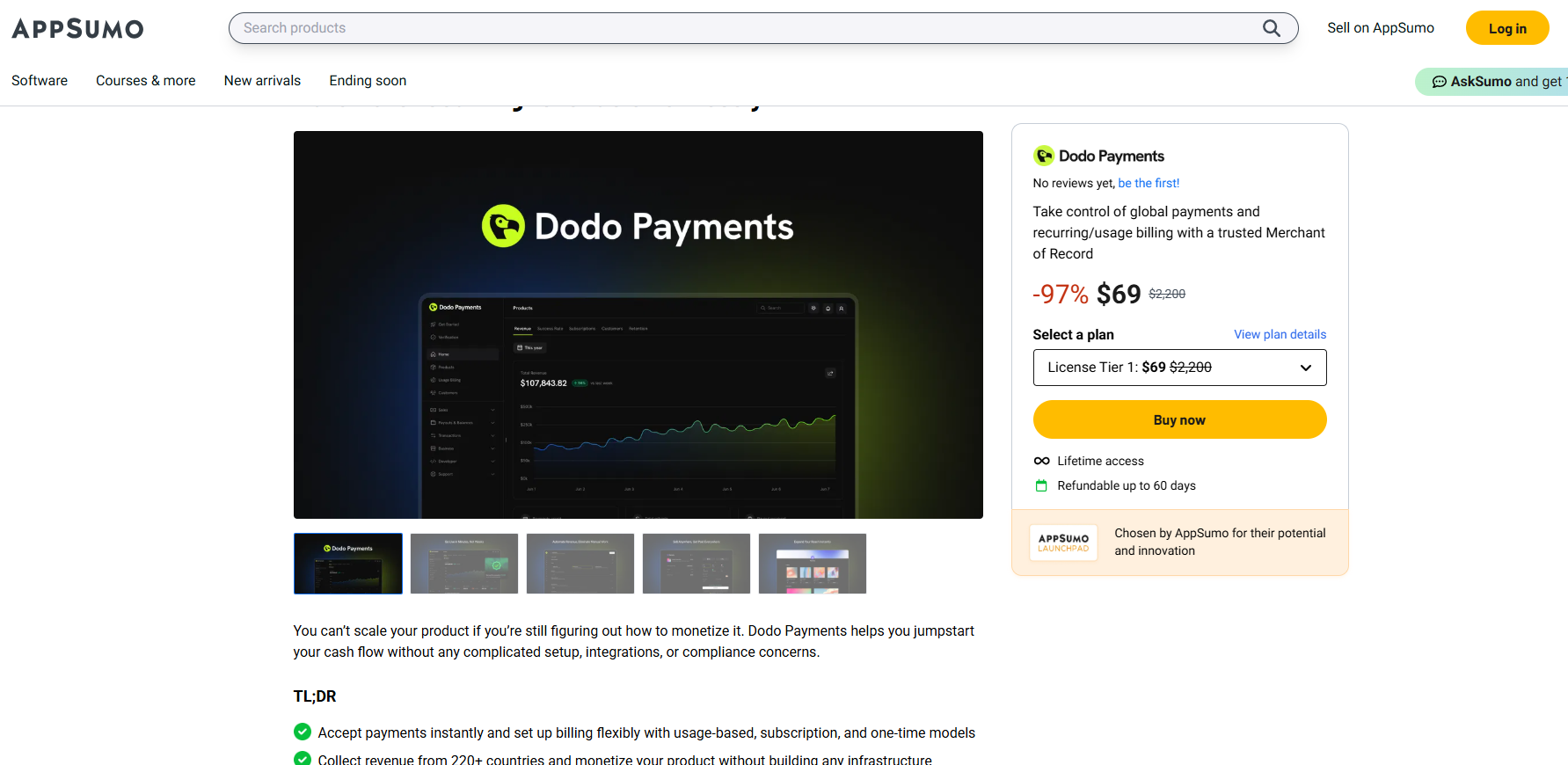This screenshot has width=1568, height=765.
Task: Click the AppSumo logo
Action: click(x=77, y=29)
